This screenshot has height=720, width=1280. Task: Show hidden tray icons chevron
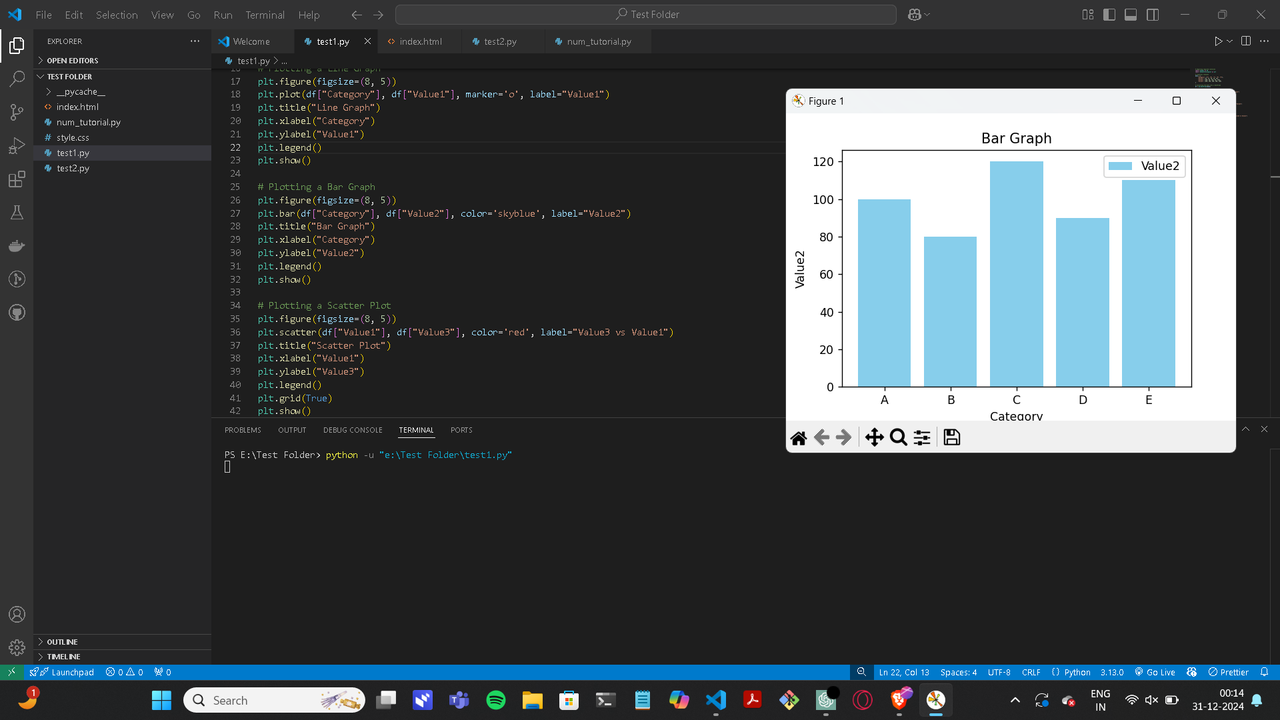click(x=1015, y=700)
